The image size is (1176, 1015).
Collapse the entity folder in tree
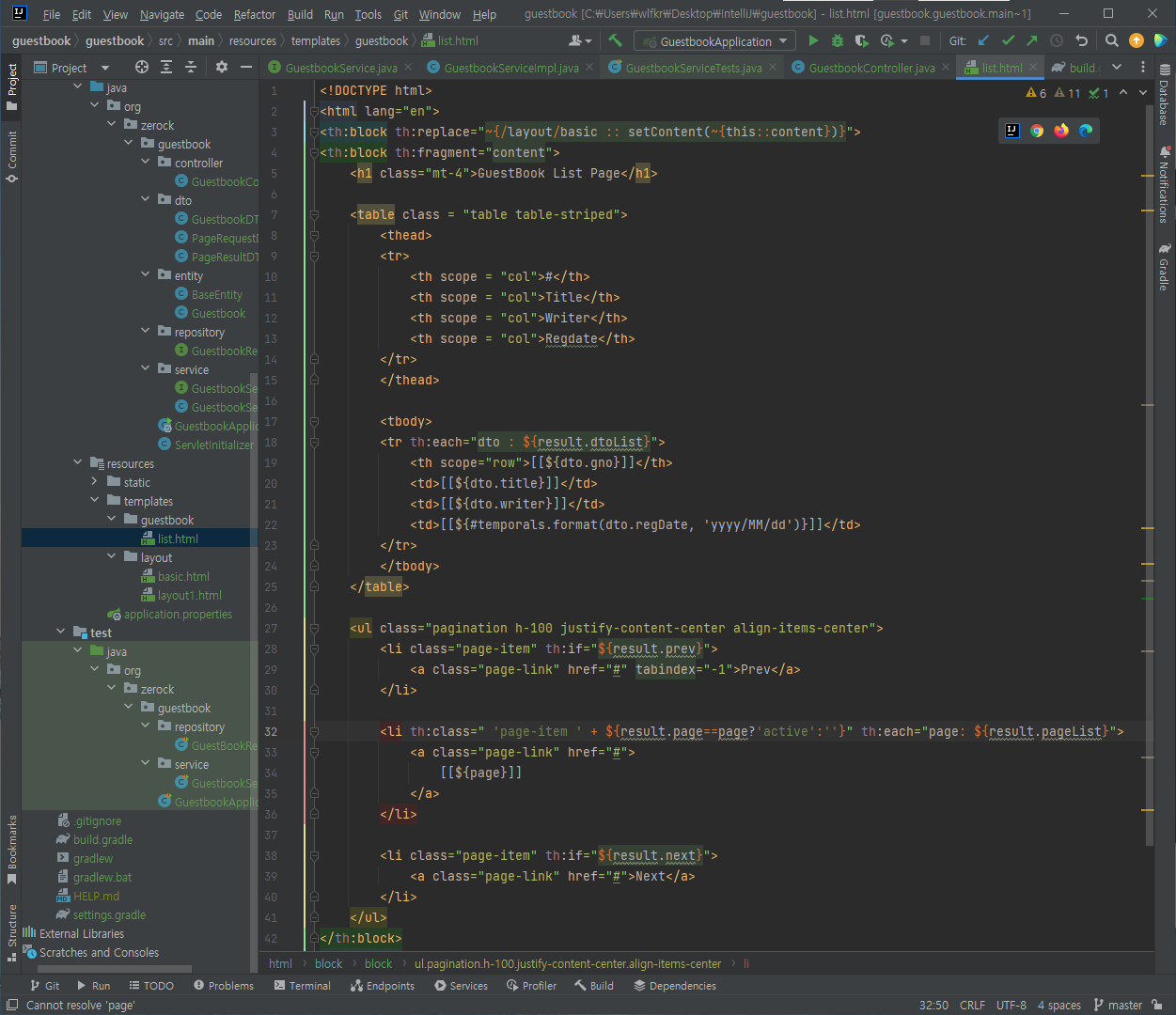point(146,274)
